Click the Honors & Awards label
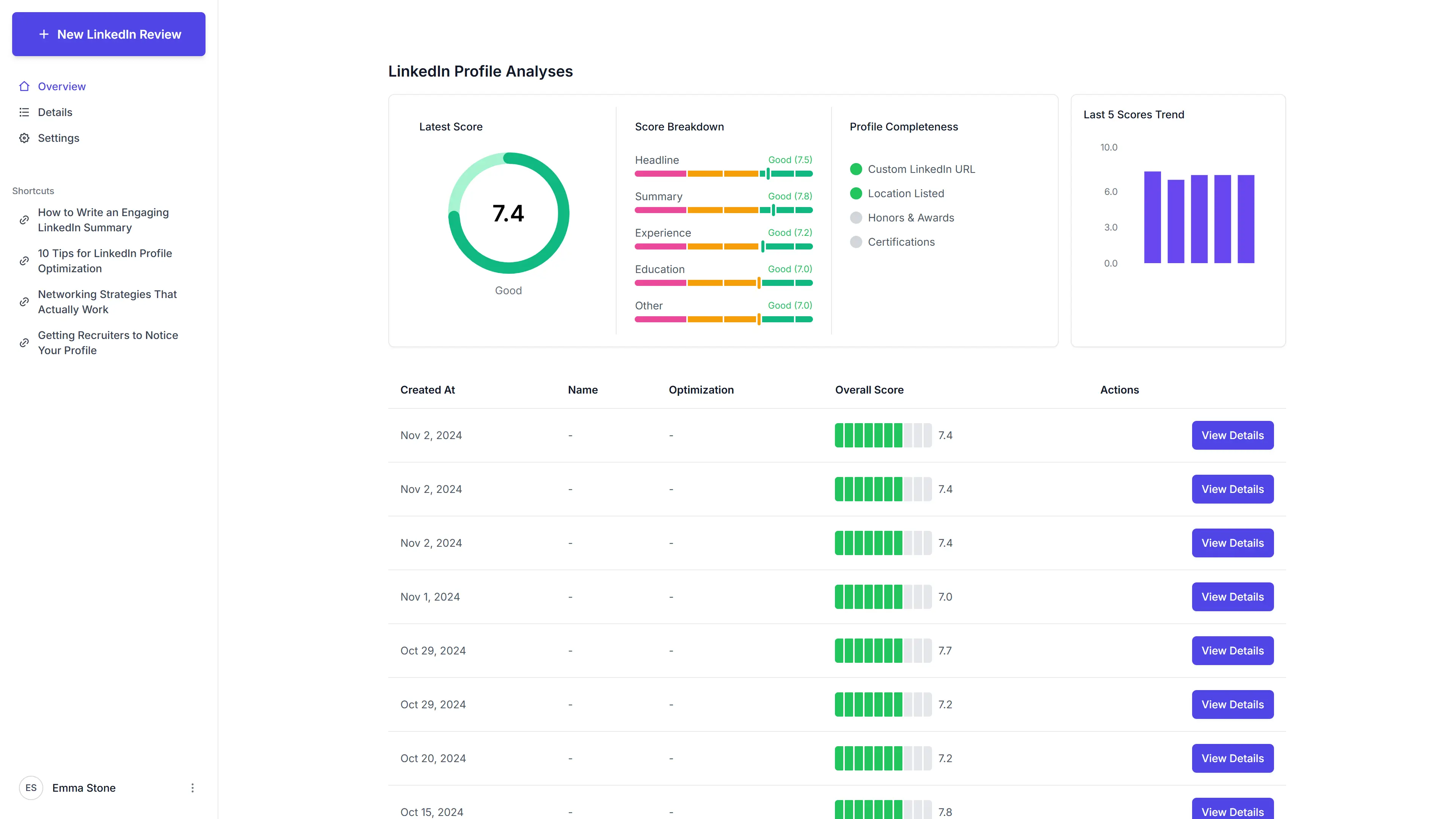The height and width of the screenshot is (819, 1456). coord(910,218)
